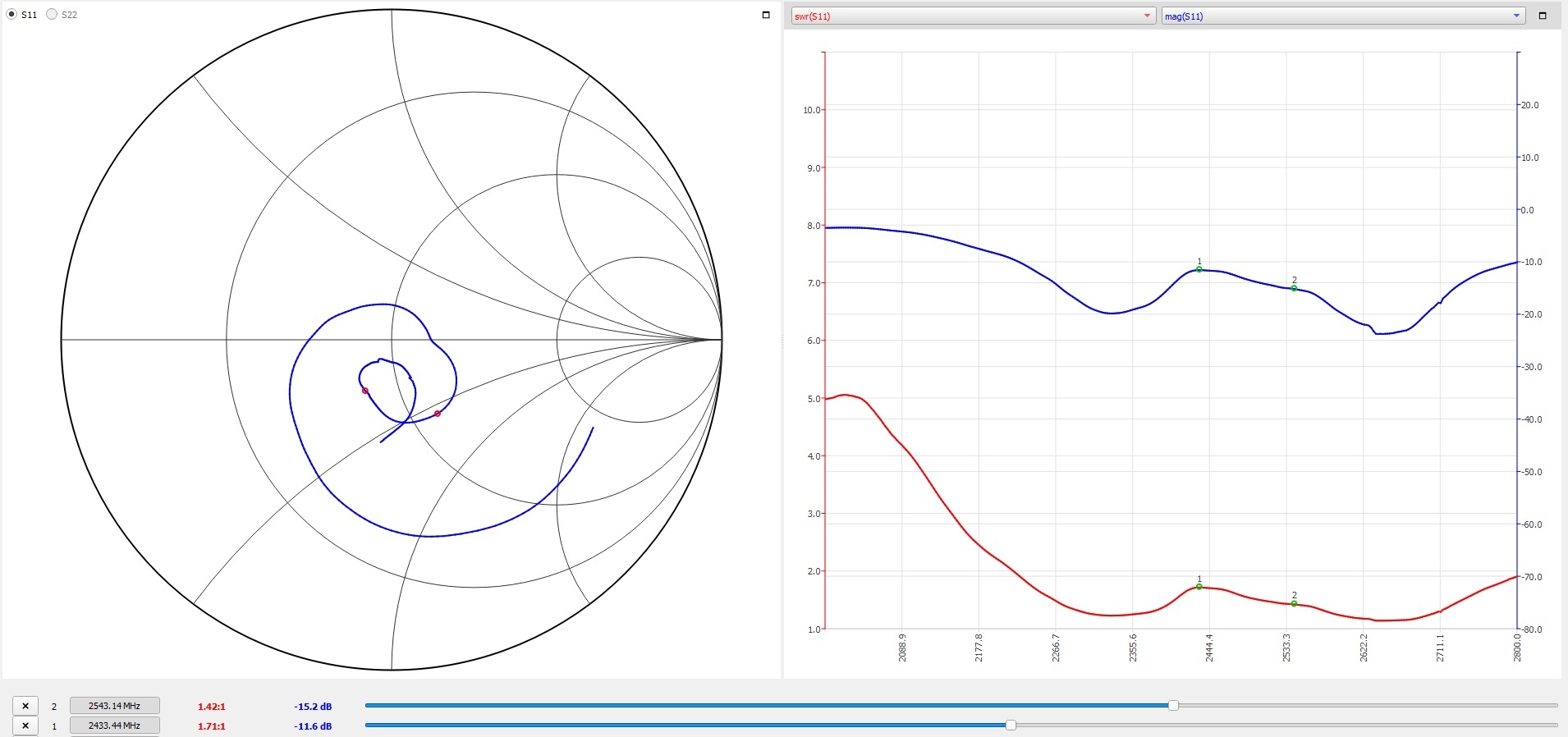The image size is (1568, 737).
Task: Click the 2543.14 MHz frequency button
Action: coord(114,706)
